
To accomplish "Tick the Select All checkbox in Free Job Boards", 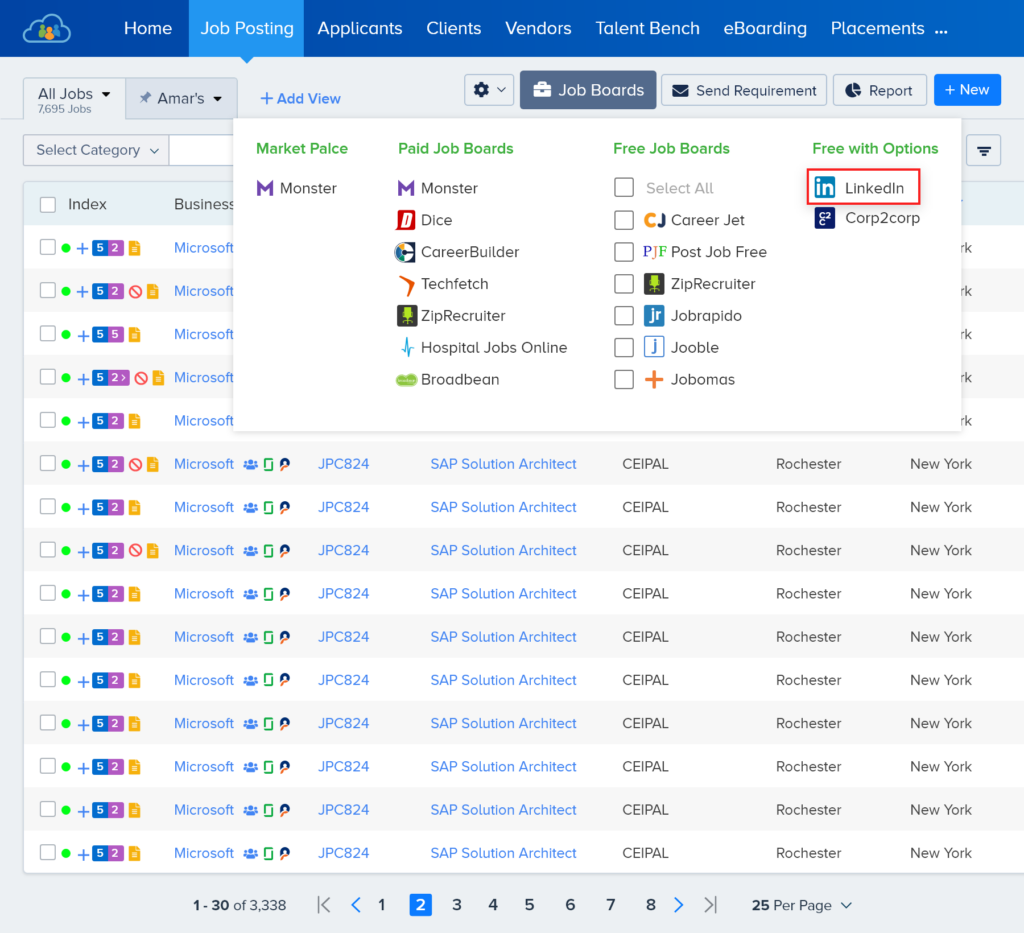I will click(624, 187).
